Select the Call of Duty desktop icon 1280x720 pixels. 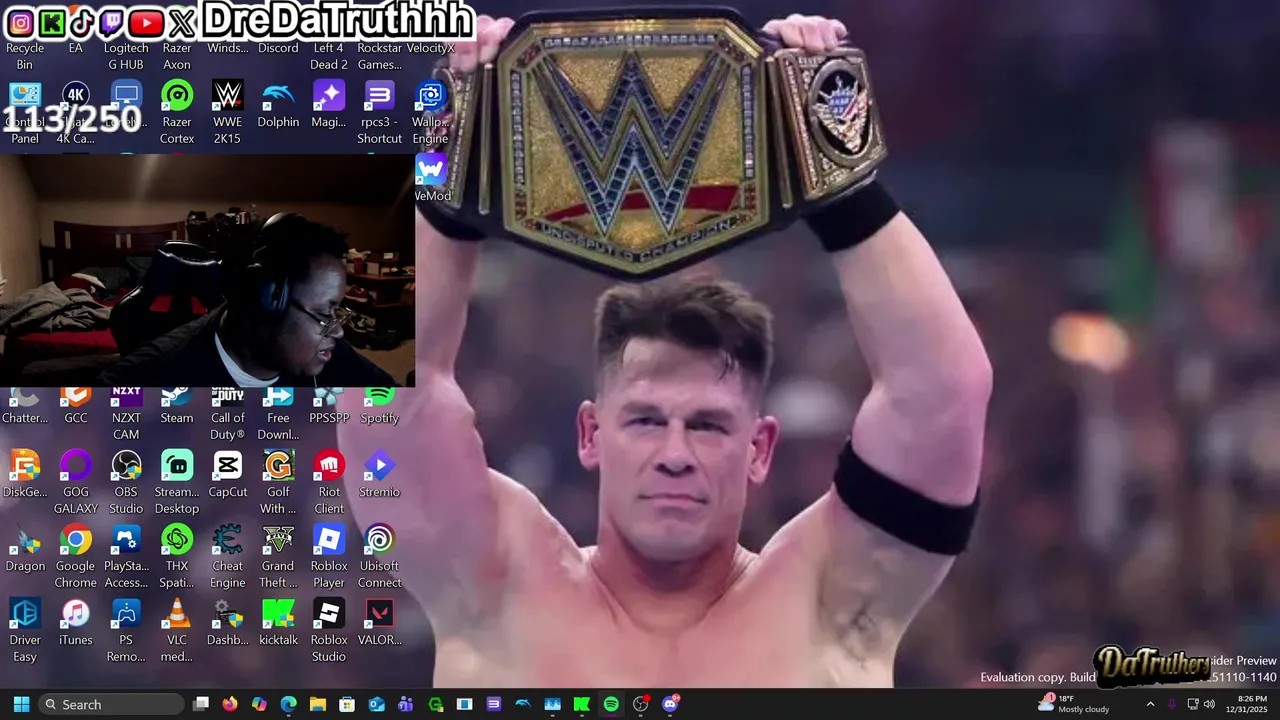pos(227,414)
